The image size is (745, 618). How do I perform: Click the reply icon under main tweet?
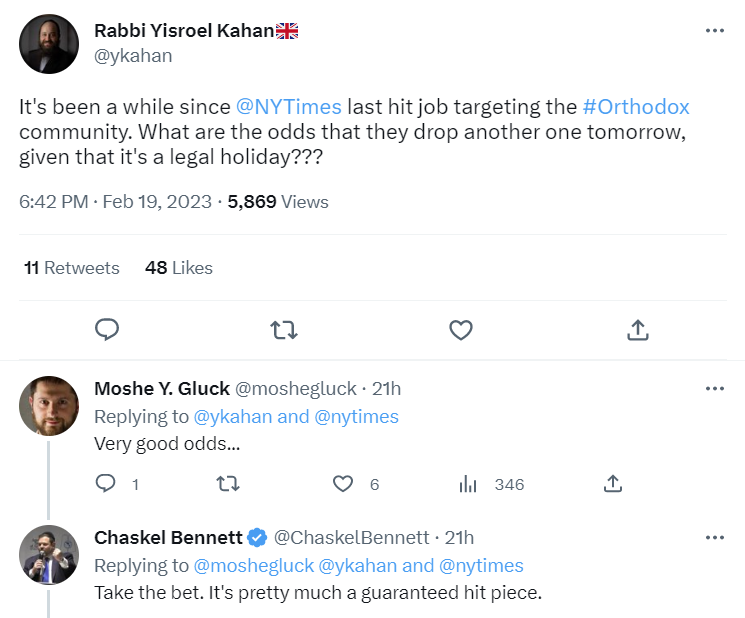[107, 329]
